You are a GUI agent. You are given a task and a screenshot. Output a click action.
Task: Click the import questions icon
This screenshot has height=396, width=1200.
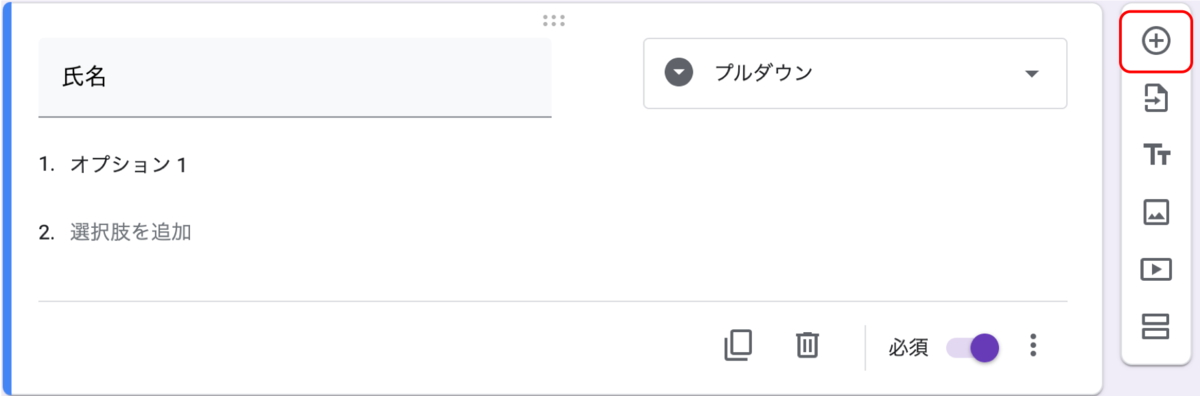1156,98
